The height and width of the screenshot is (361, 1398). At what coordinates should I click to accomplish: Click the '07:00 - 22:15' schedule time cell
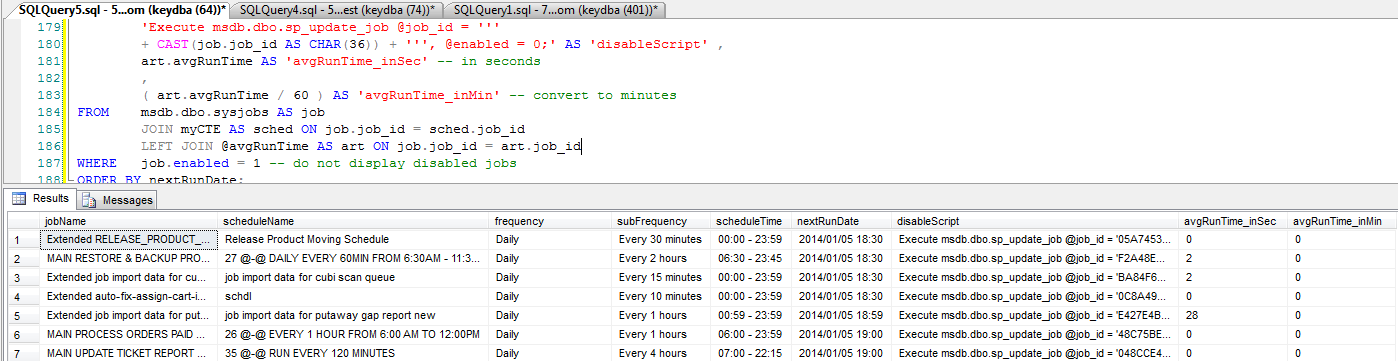751,353
